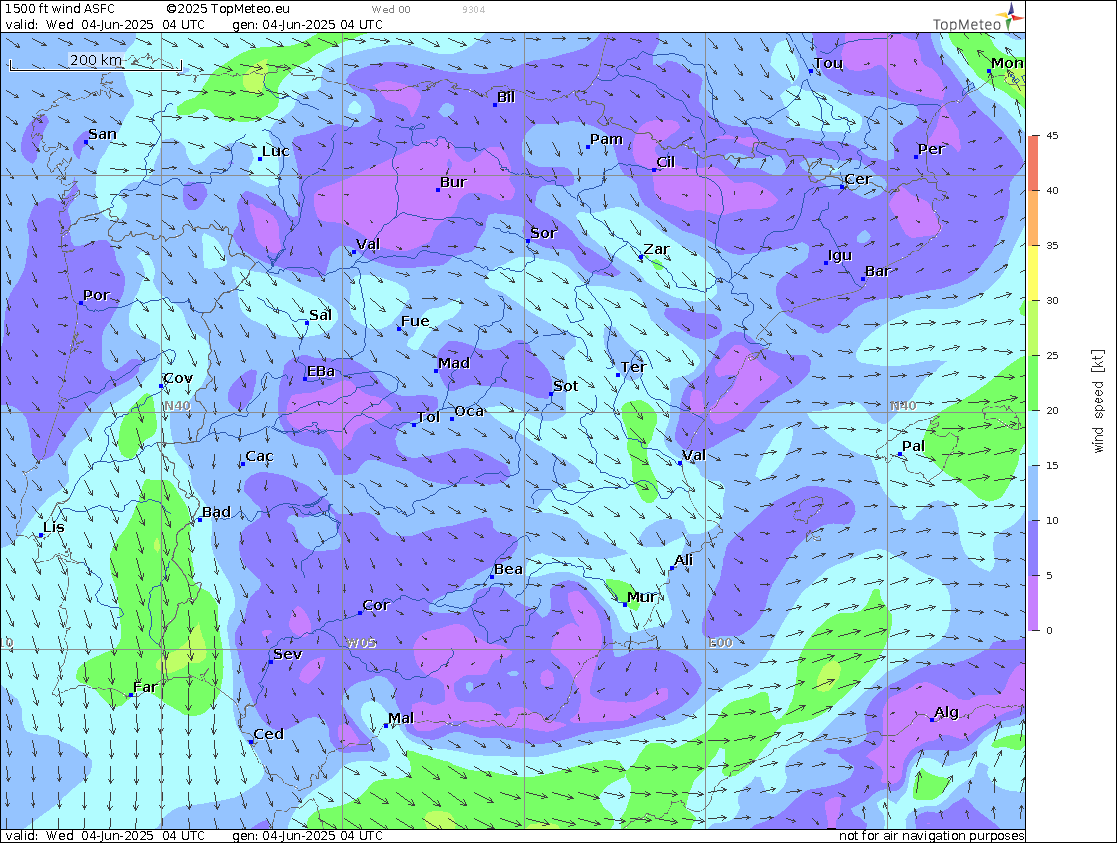Click the 'Bad' city label

point(216,512)
